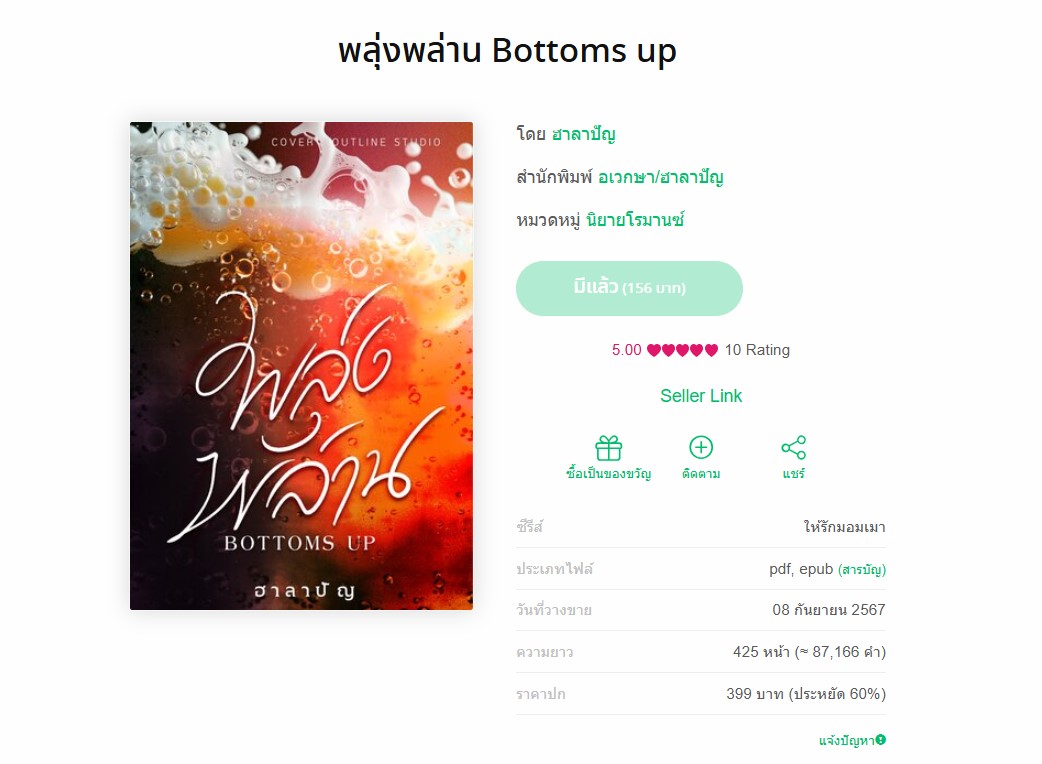Click the มีแล้ว (156 บาท) button
The width and height of the screenshot is (1042, 764).
click(629, 288)
